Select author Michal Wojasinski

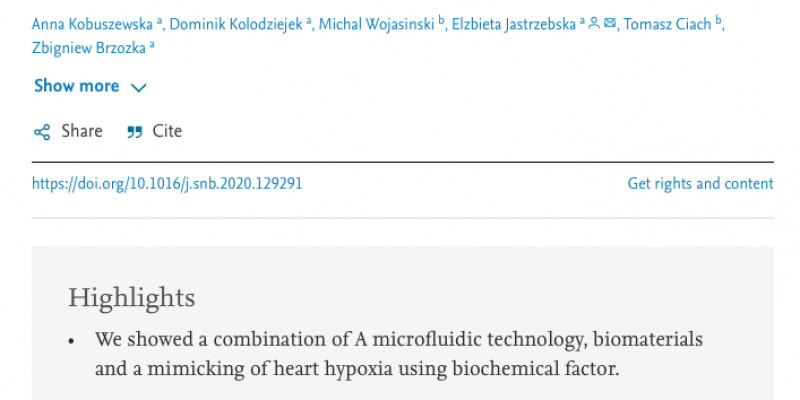pos(377,24)
